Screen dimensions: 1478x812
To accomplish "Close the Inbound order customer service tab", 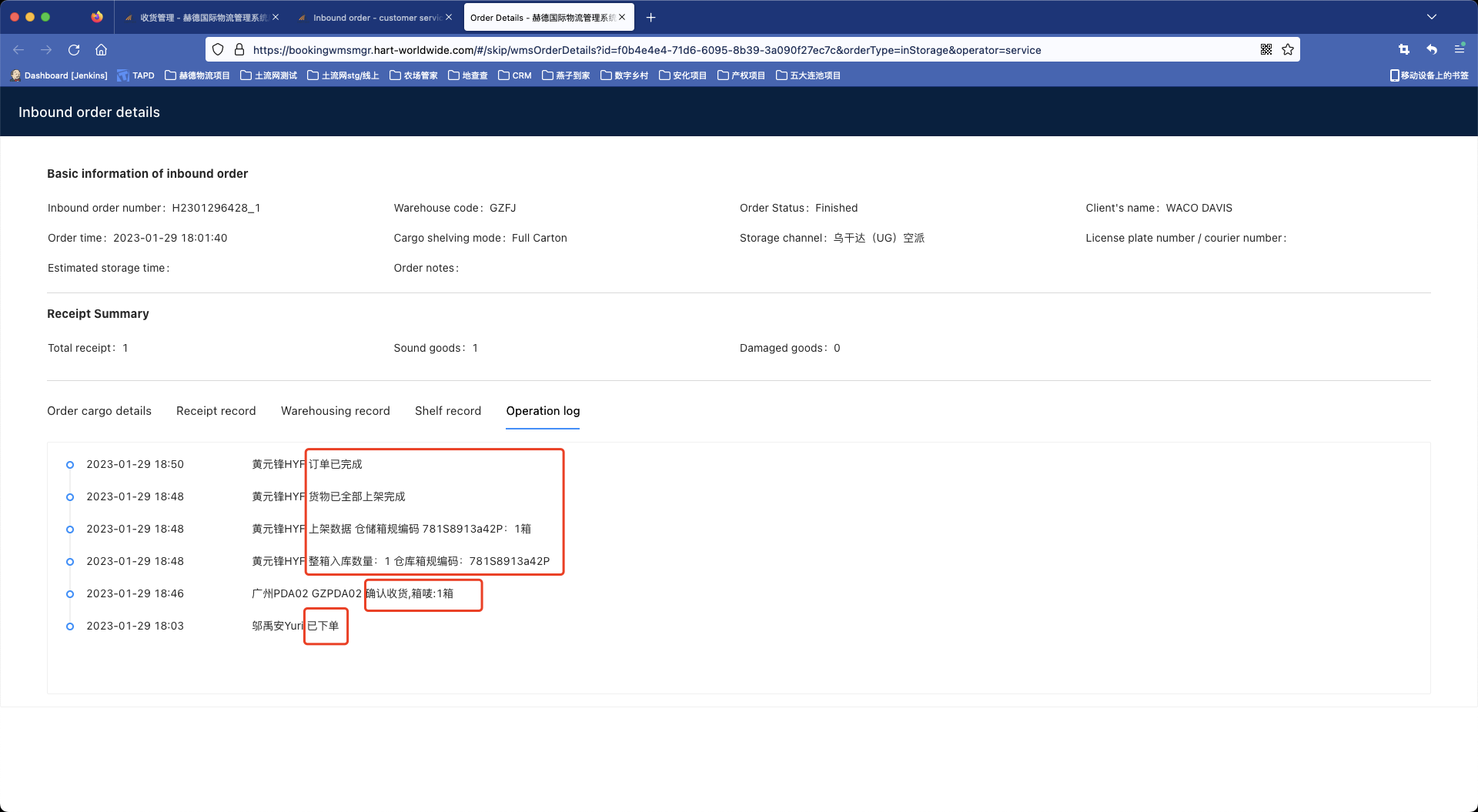I will coord(449,17).
